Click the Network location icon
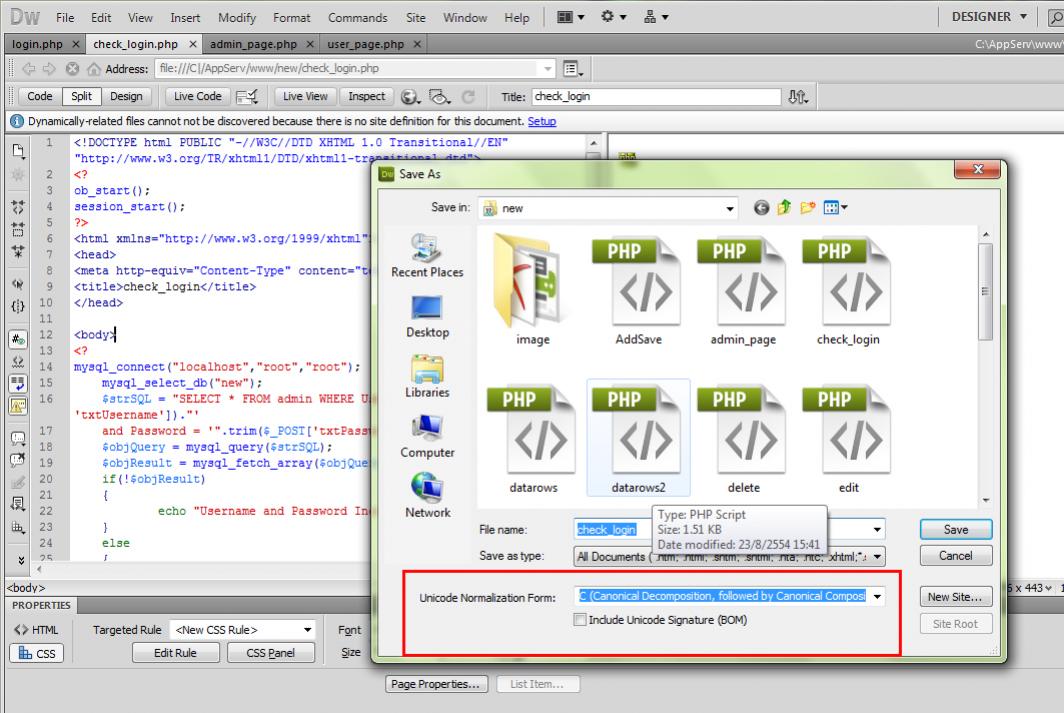1064x713 pixels. click(427, 488)
